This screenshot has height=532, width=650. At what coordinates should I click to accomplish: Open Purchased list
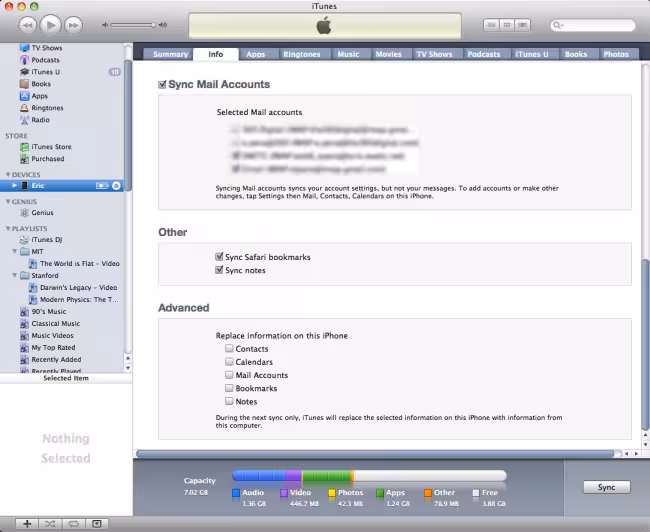pos(48,159)
